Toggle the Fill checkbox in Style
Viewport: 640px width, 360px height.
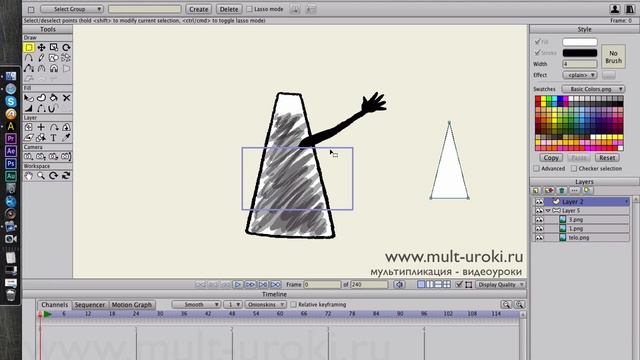click(538, 42)
